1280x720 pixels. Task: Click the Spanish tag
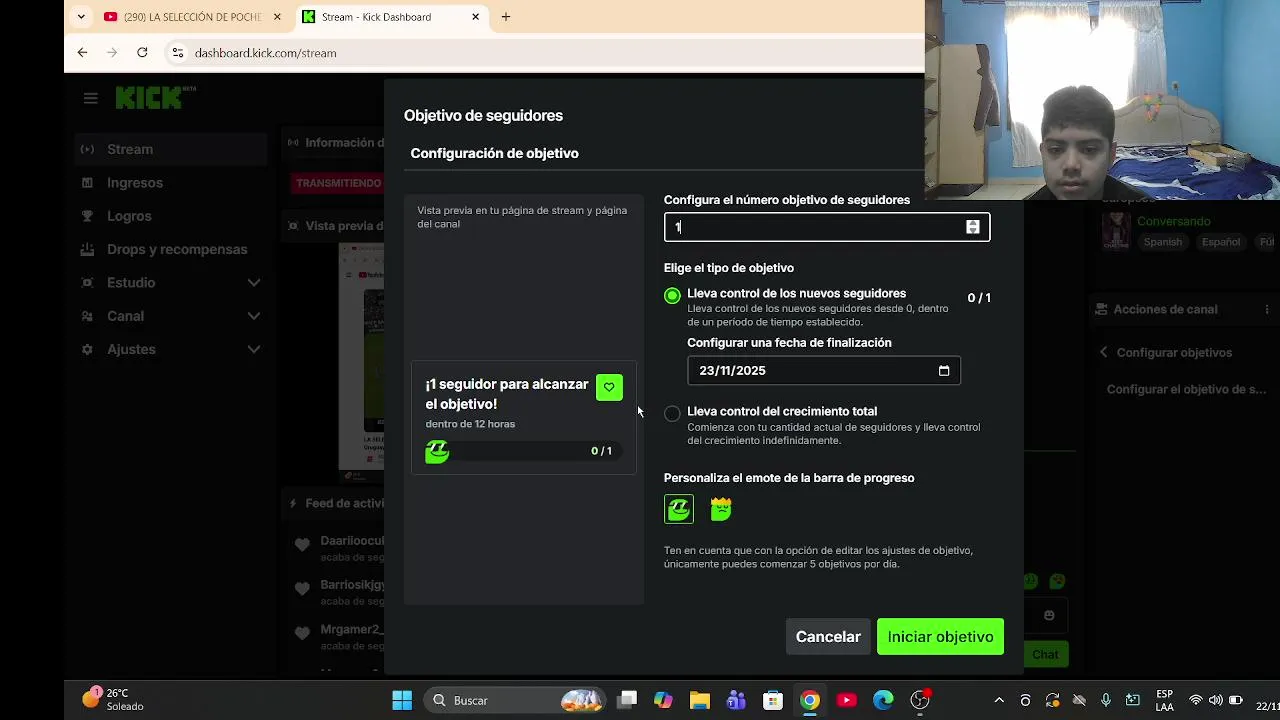coord(1162,242)
